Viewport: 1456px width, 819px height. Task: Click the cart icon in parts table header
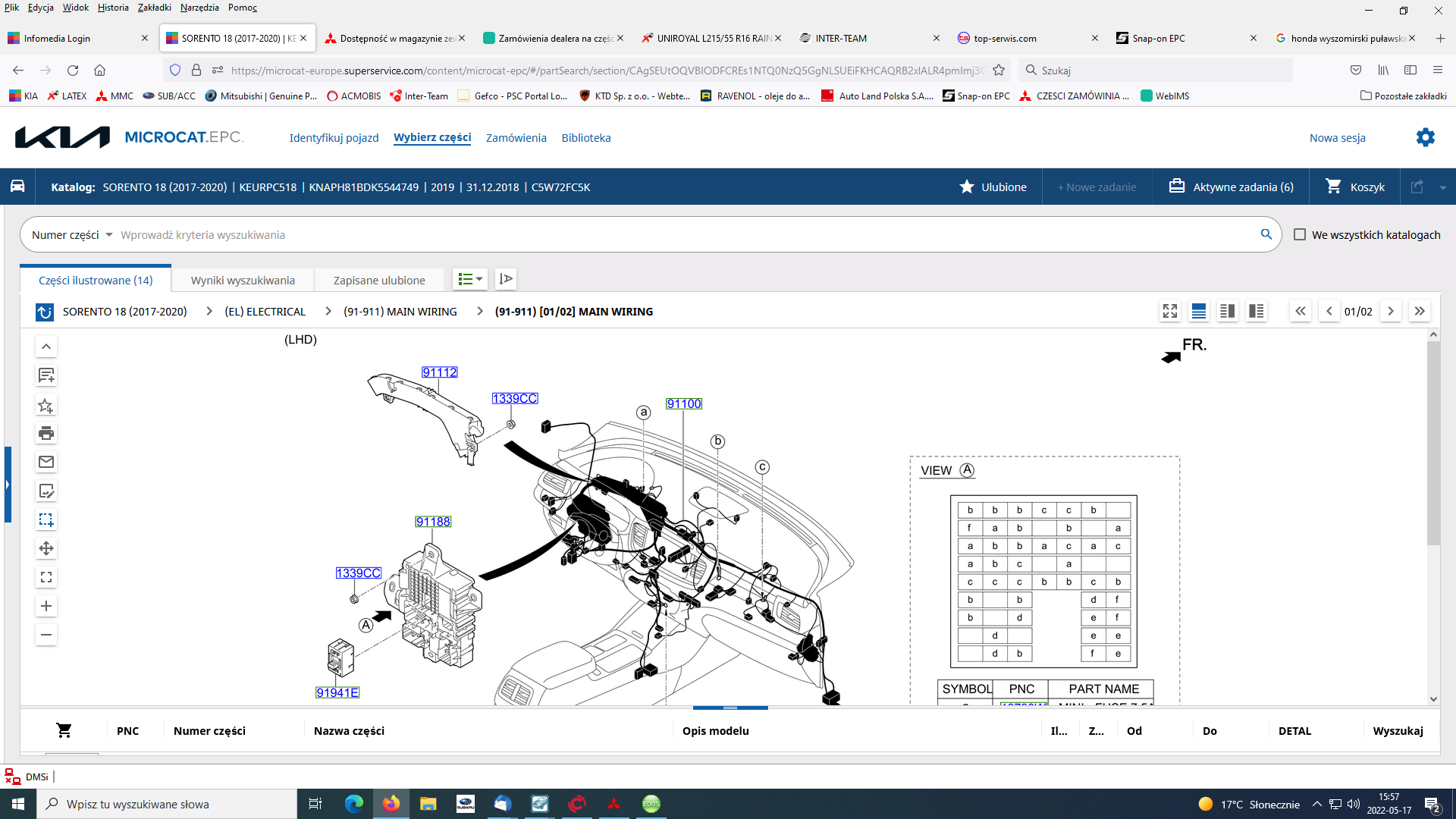(64, 730)
